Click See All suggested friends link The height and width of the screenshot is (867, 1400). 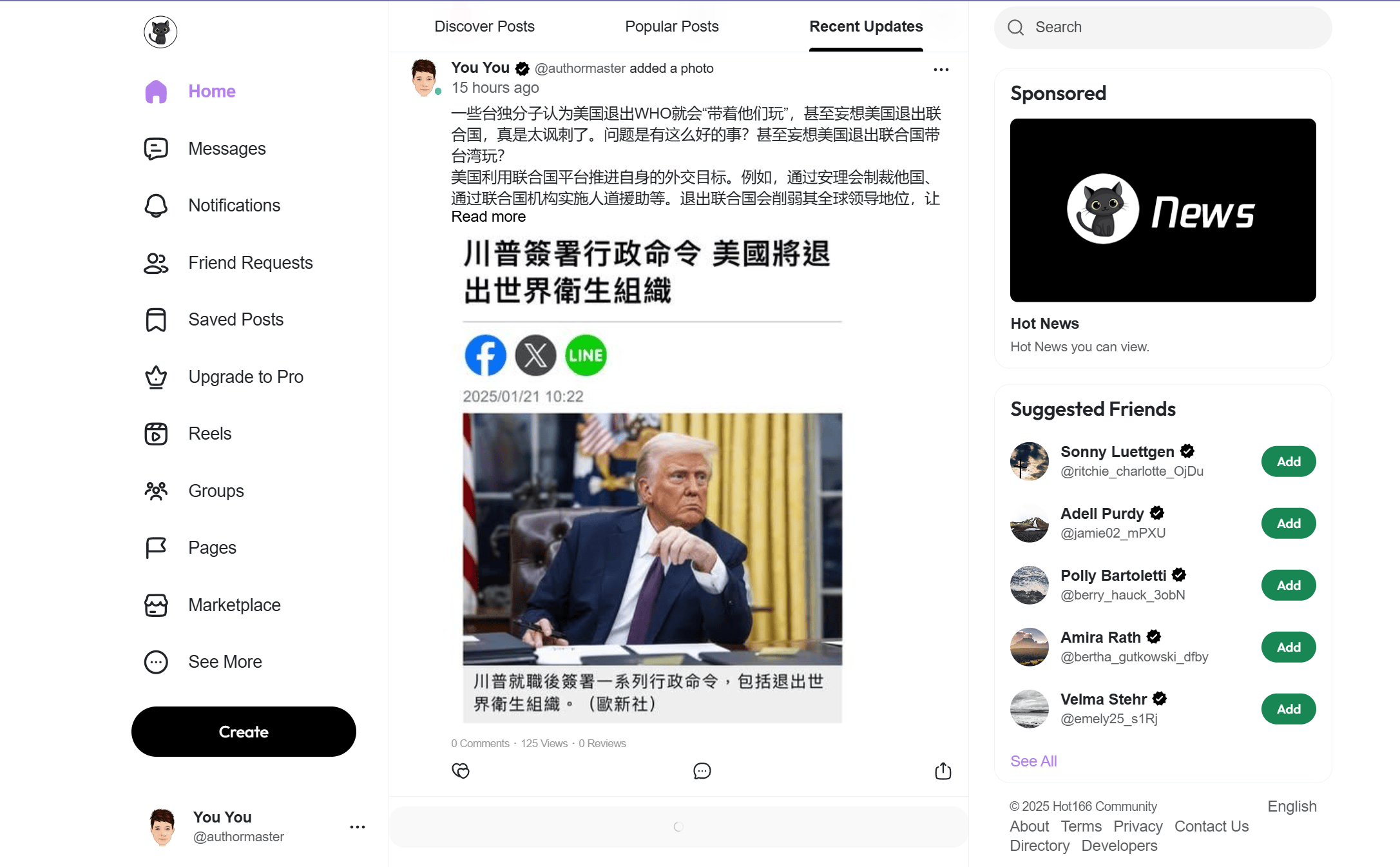pos(1033,760)
